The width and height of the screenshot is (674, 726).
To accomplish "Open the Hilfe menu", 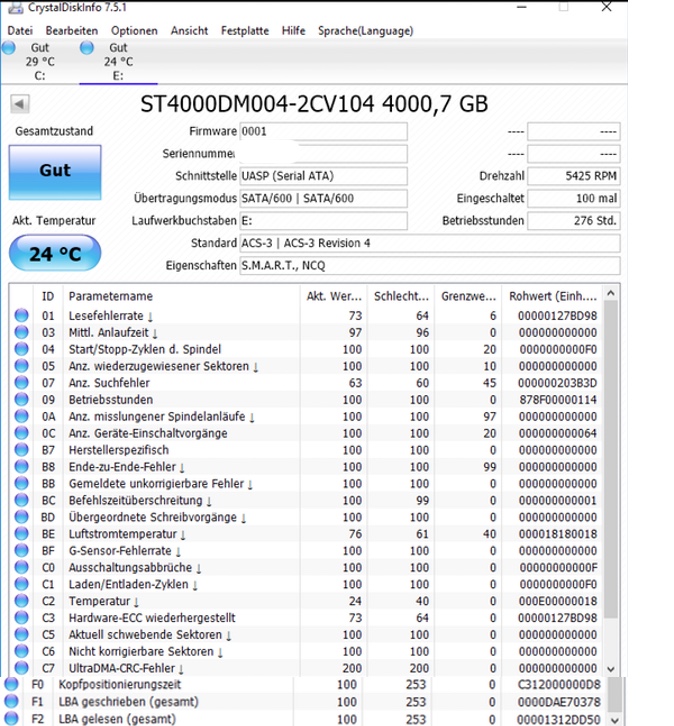I will click(x=293, y=31).
